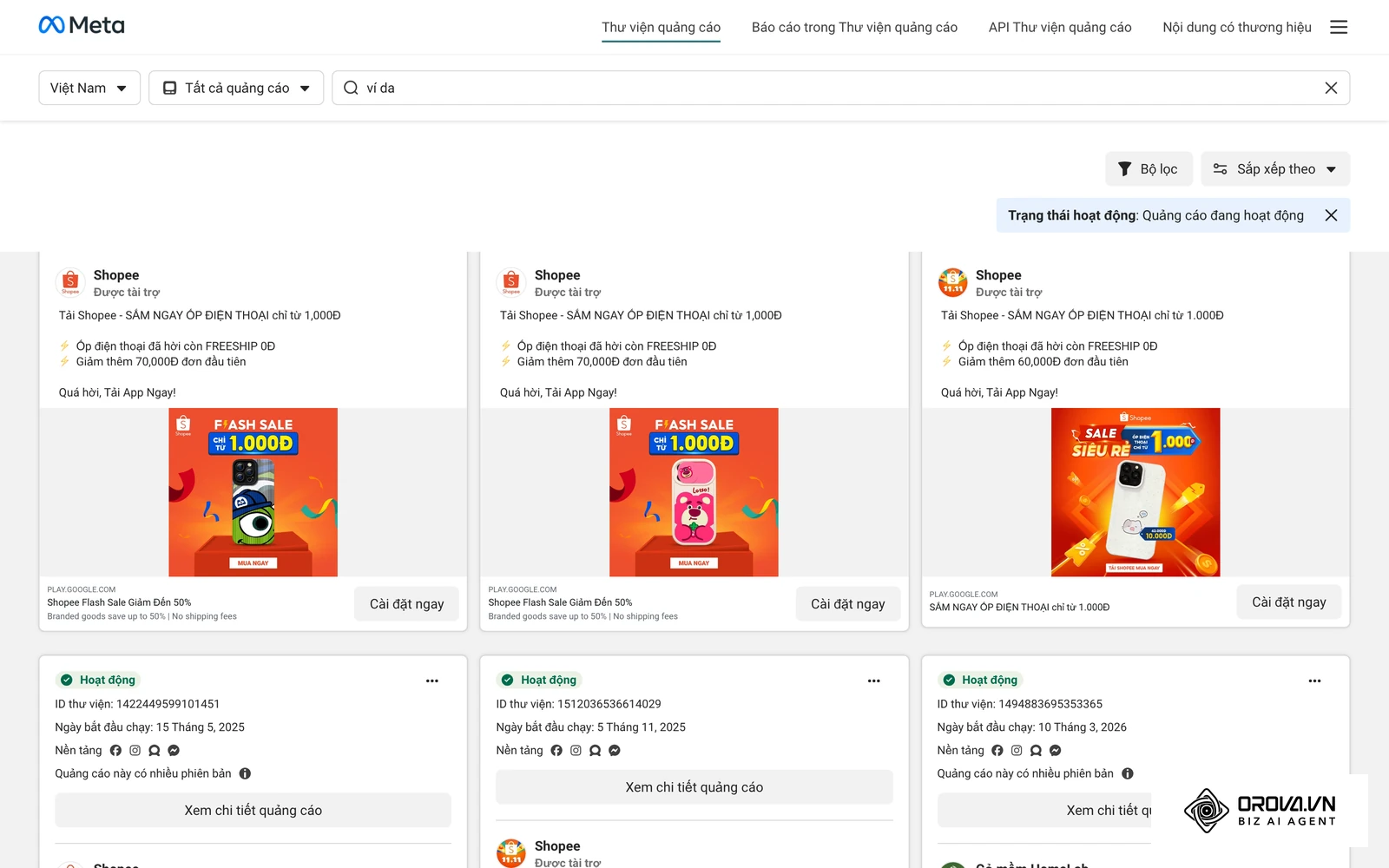
Task: Click Instagram platform icon on ad 1422449599101451
Action: click(x=135, y=751)
